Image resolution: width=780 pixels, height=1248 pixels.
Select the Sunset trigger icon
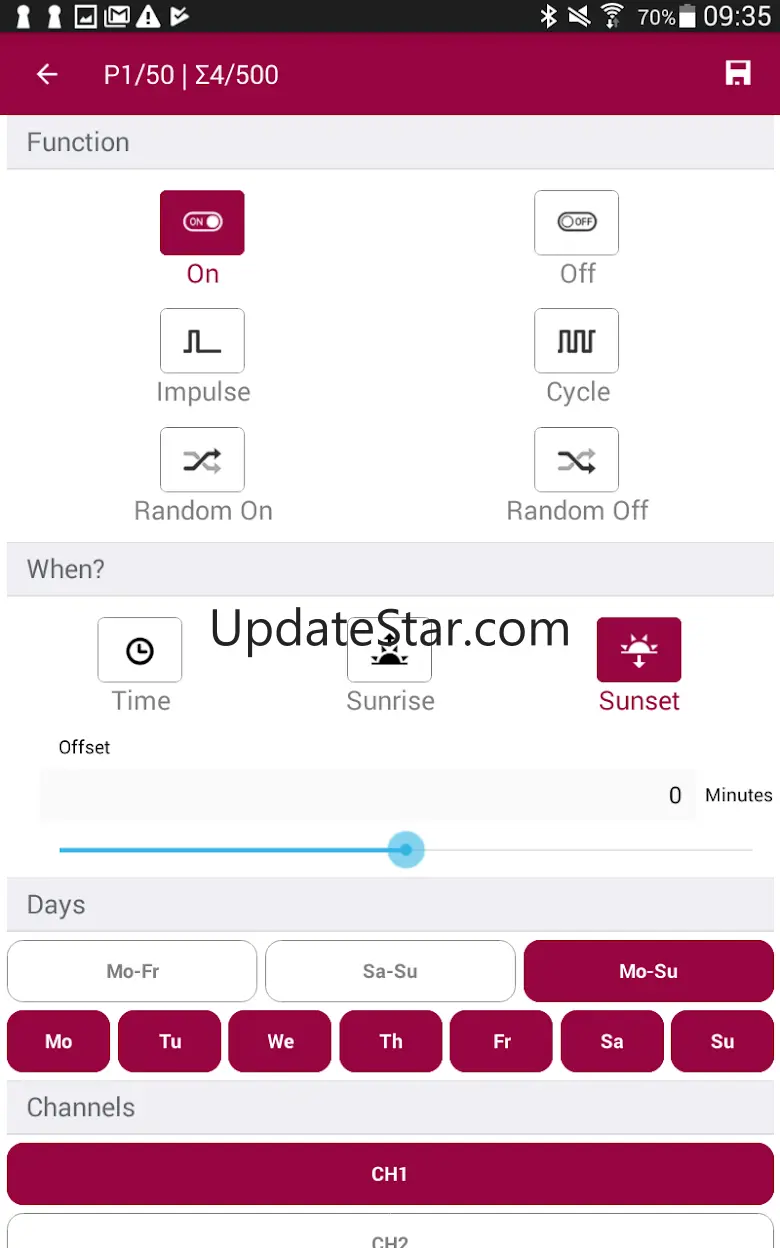[639, 650]
